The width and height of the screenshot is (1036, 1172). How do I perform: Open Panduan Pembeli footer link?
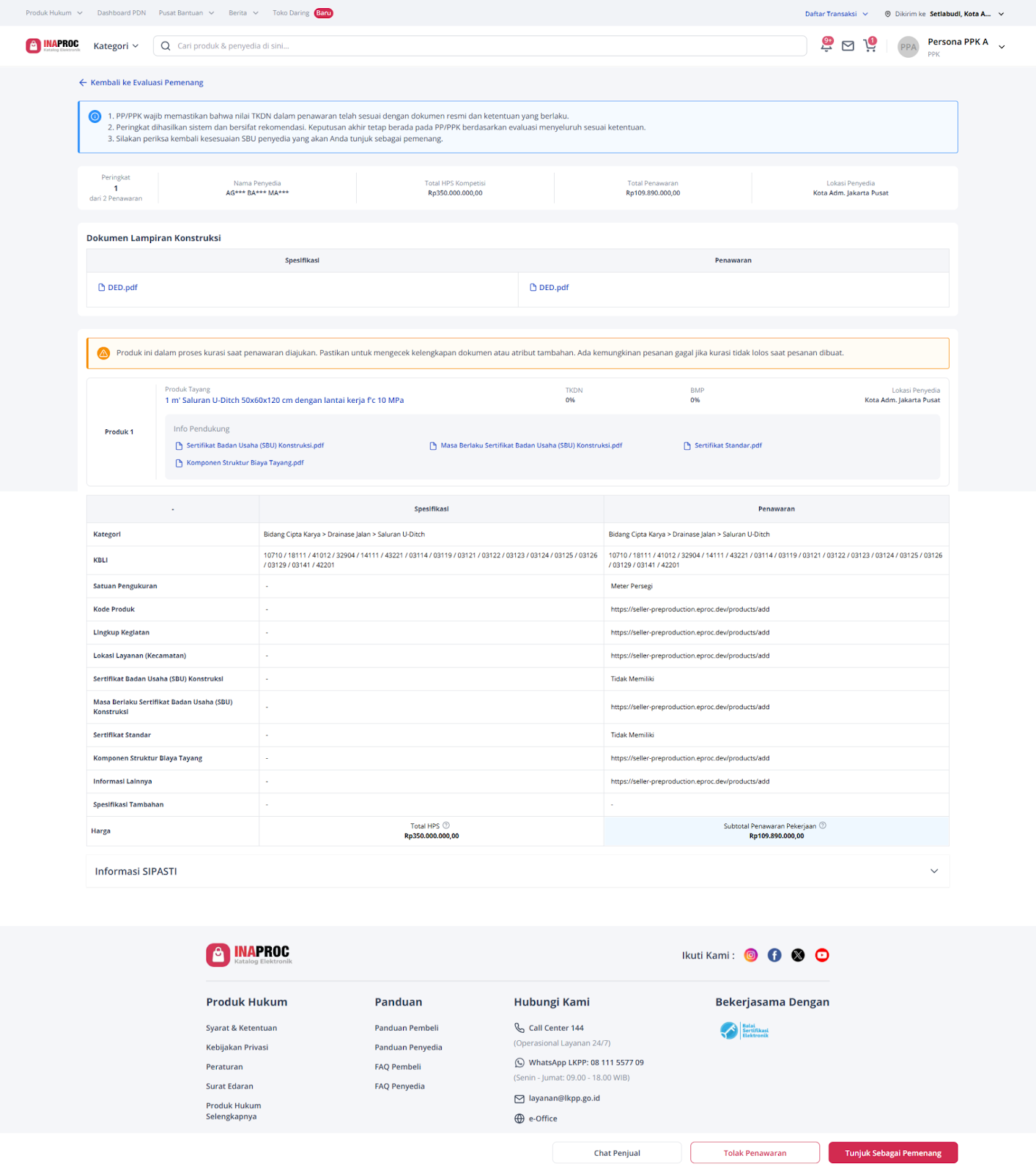coord(407,1028)
